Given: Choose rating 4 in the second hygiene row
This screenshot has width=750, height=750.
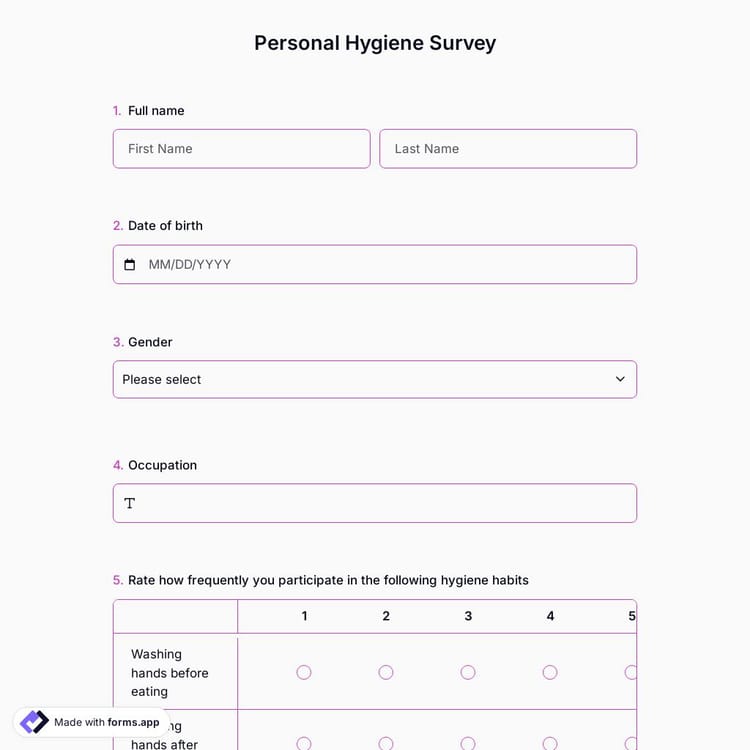Looking at the screenshot, I should point(550,743).
